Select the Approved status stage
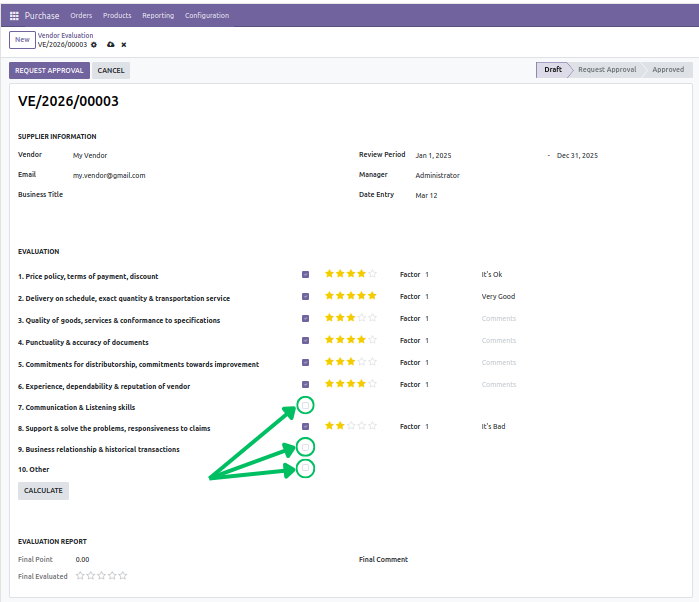699x602 pixels. point(668,70)
